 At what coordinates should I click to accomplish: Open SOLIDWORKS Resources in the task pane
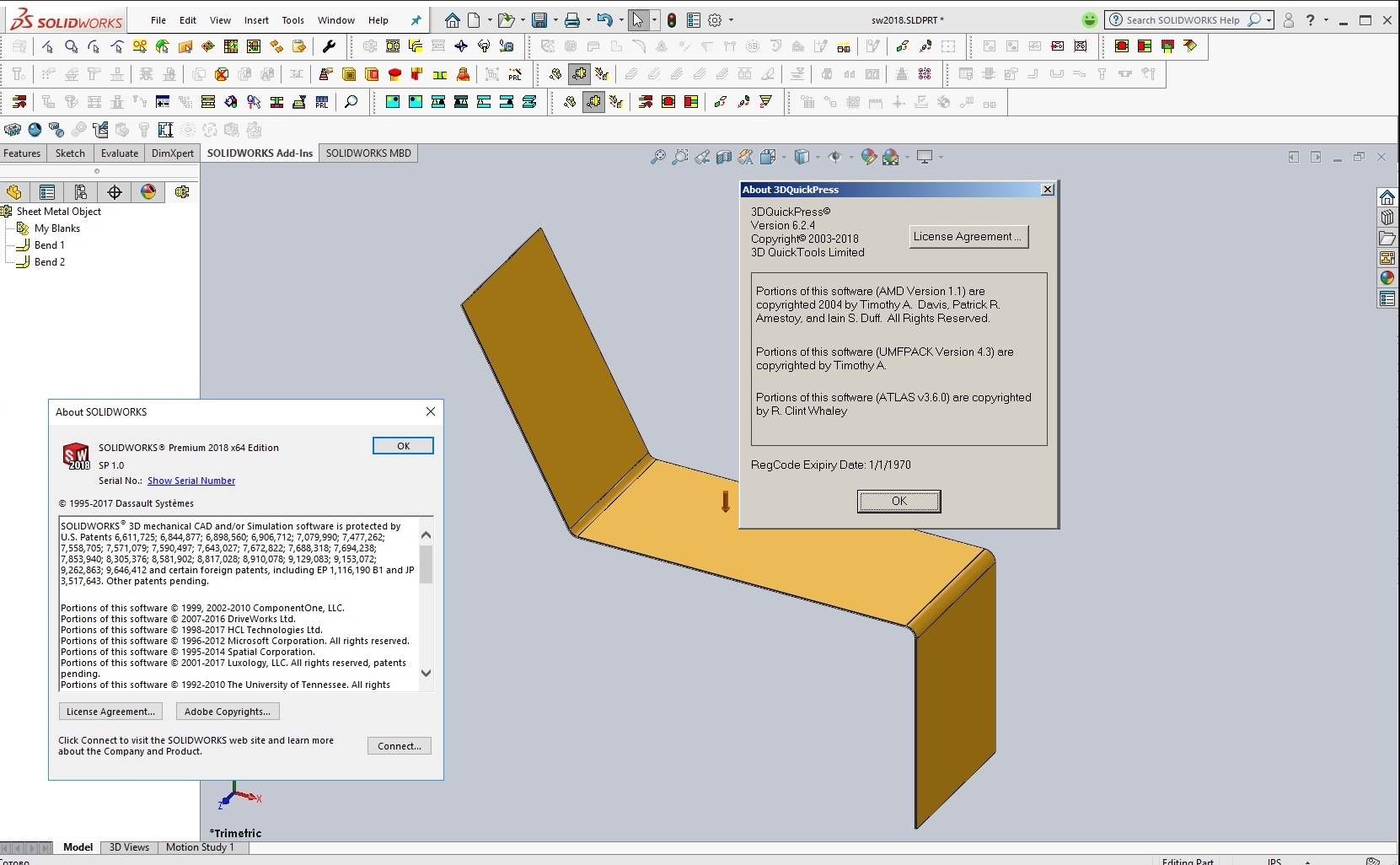[1387, 197]
